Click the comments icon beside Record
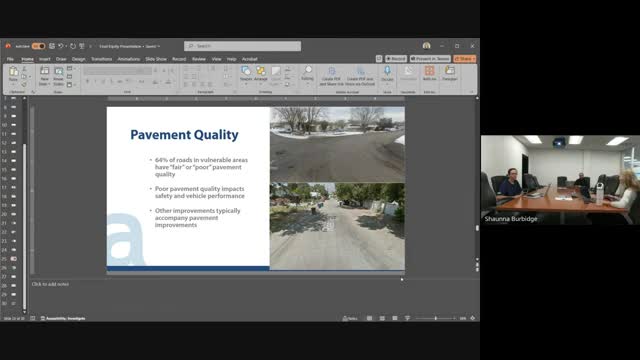Viewport: 640px width, 360px height. coord(379,59)
